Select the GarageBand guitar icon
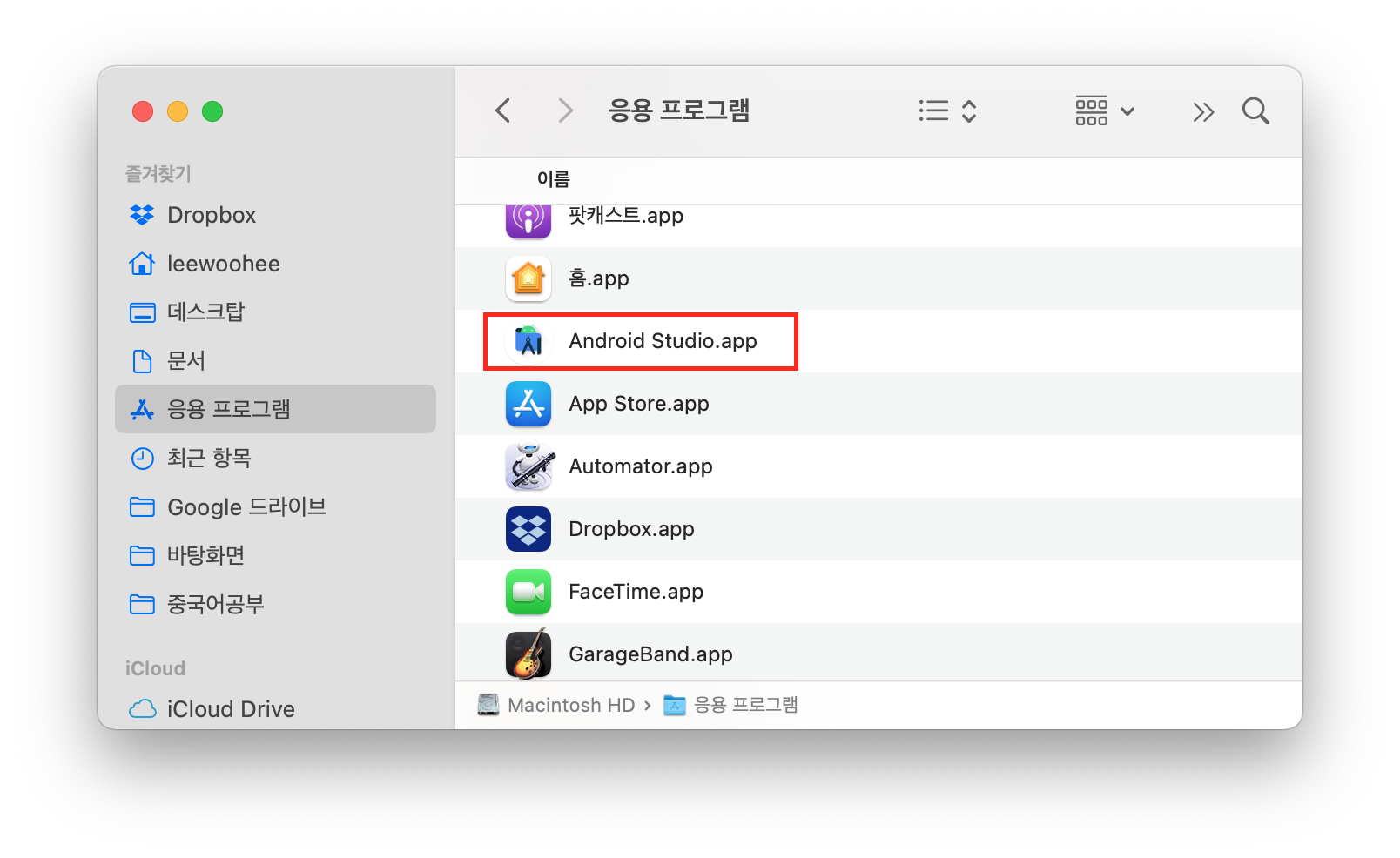1400x858 pixels. pyautogui.click(x=528, y=654)
